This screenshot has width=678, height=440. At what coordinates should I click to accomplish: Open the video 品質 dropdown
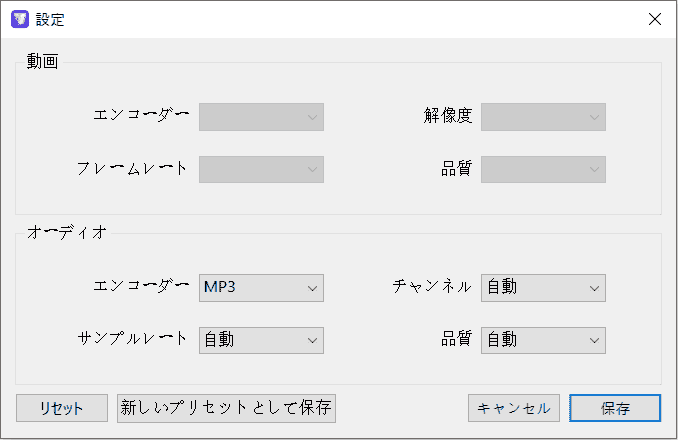coord(543,169)
